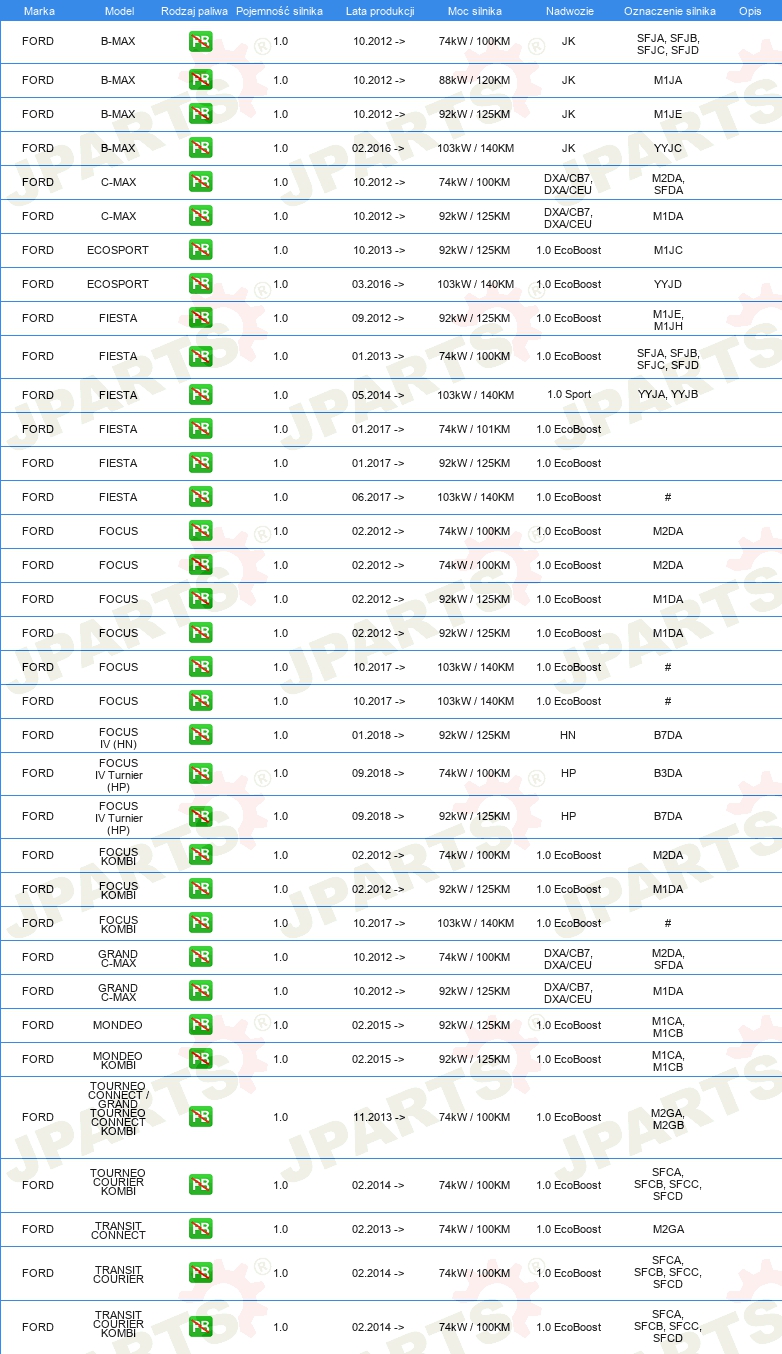Click the HN body cell

[x=568, y=735]
